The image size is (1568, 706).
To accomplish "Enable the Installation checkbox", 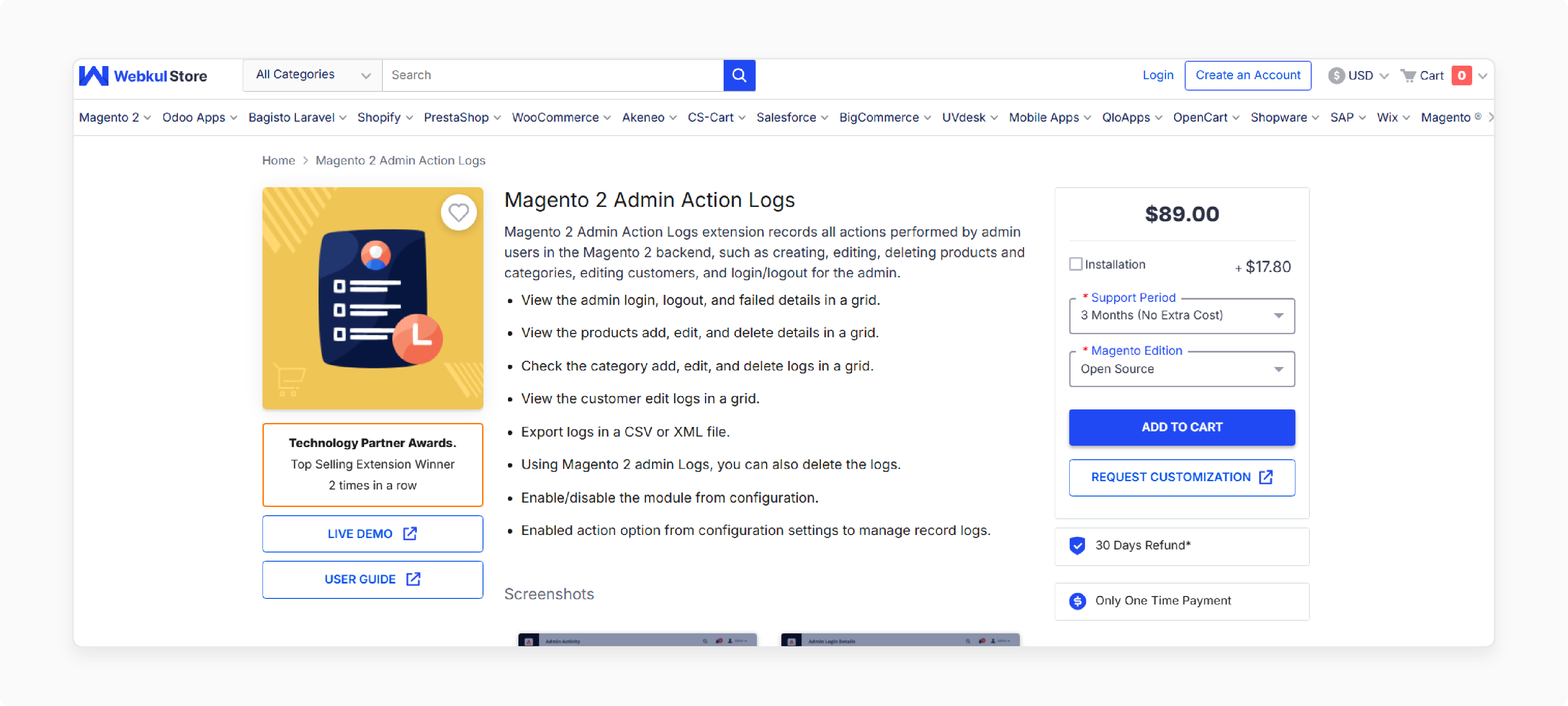I will (1075, 264).
